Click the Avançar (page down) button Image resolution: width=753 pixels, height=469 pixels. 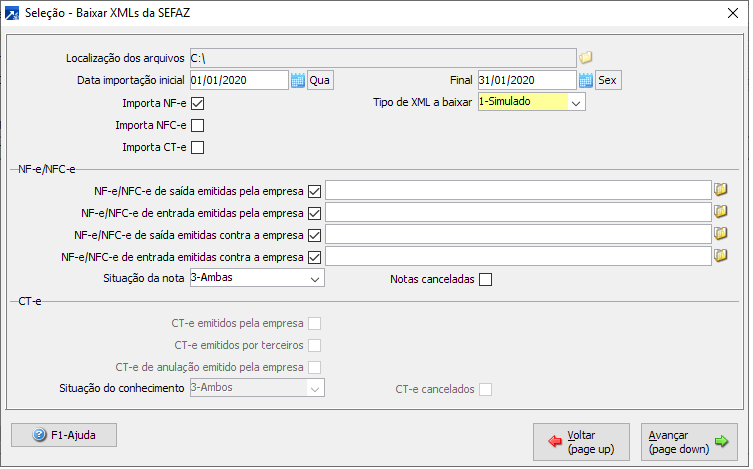coord(689,442)
